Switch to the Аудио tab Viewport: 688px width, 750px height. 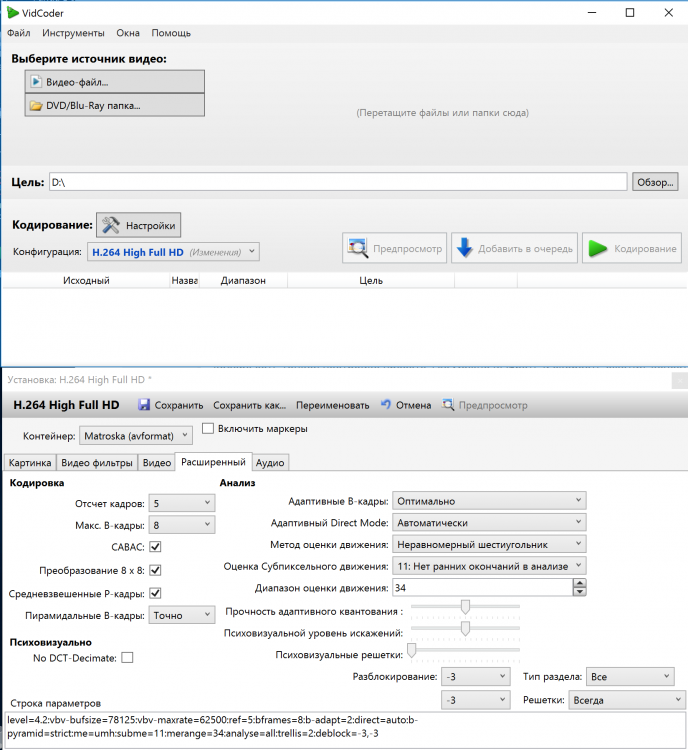270,463
